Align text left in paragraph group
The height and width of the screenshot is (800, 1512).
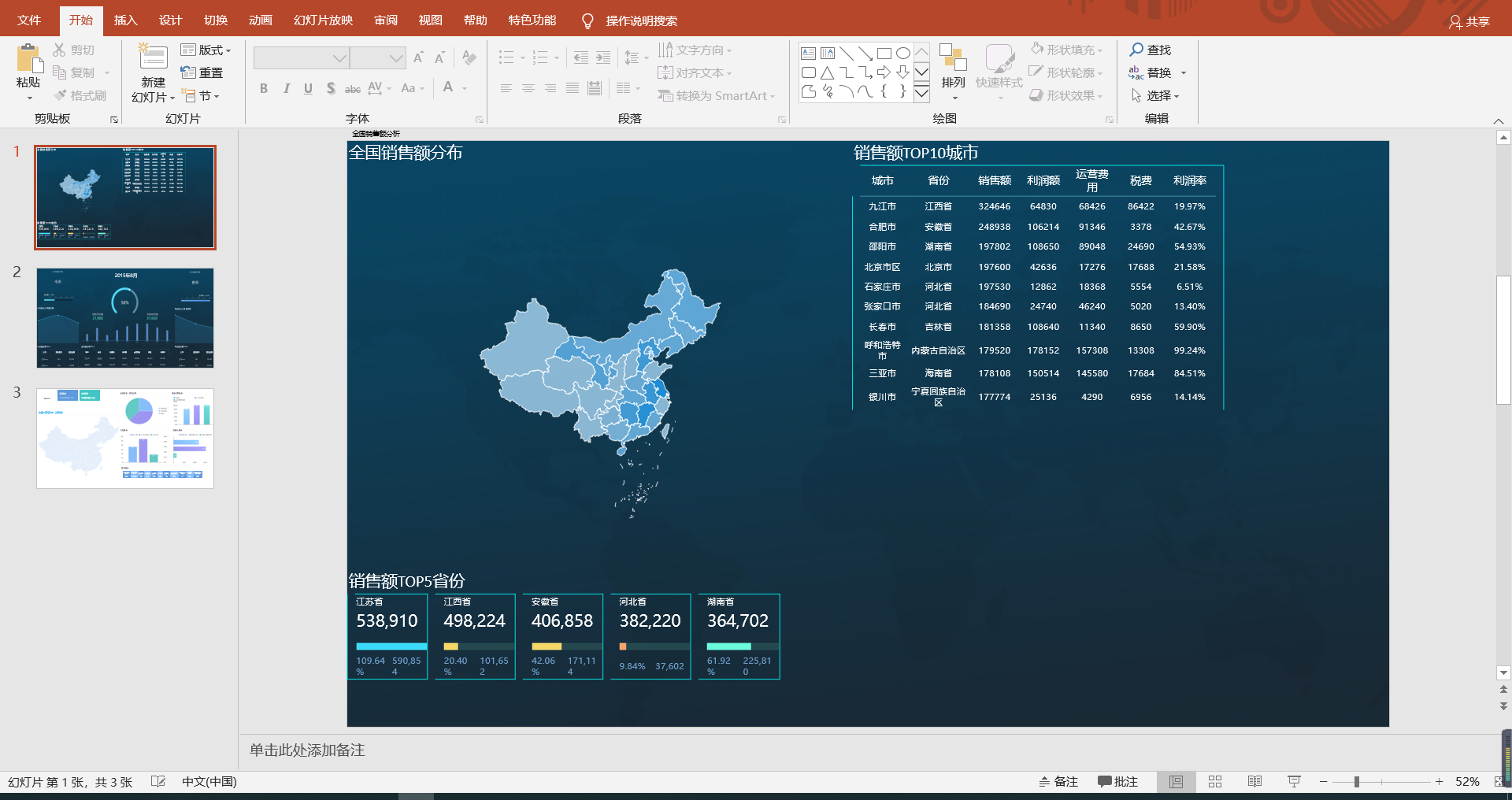[506, 88]
